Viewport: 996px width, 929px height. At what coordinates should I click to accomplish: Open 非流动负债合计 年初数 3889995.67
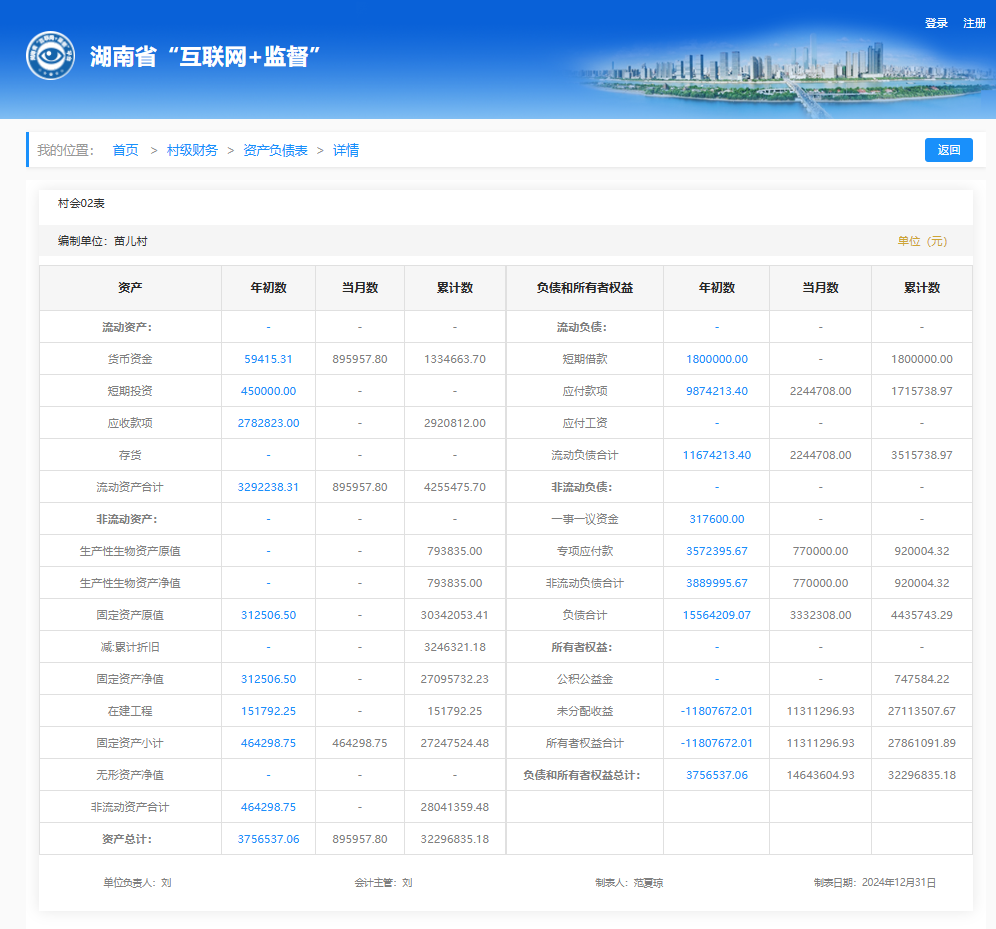pos(717,583)
